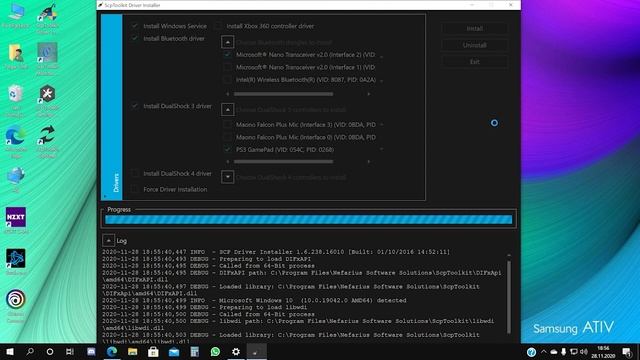Viewport: 640px width, 360px height.
Task: Open NZXT CAM desktop shortcut
Action: [16, 220]
